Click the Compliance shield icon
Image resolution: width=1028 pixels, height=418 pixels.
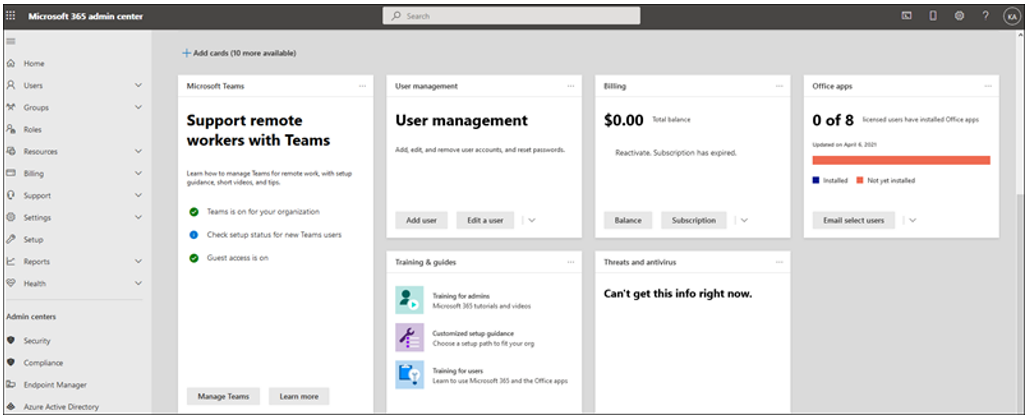click(x=10, y=362)
